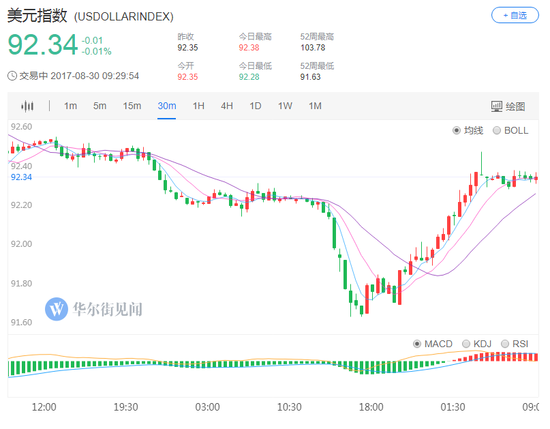This screenshot has height=429, width=550.
Task: Switch to the 4H timeframe
Action: 227,106
